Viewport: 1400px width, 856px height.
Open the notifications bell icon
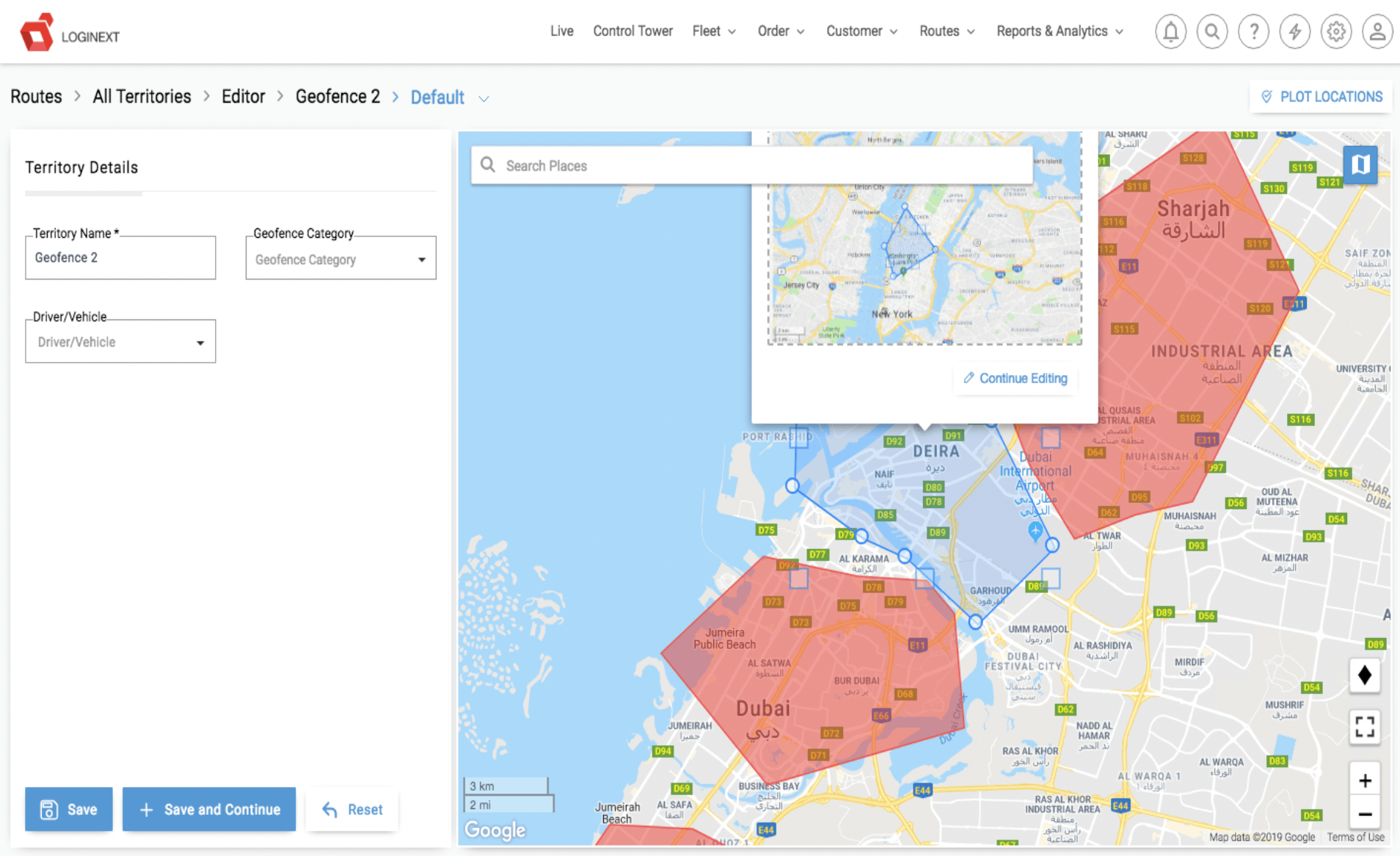[x=1170, y=32]
